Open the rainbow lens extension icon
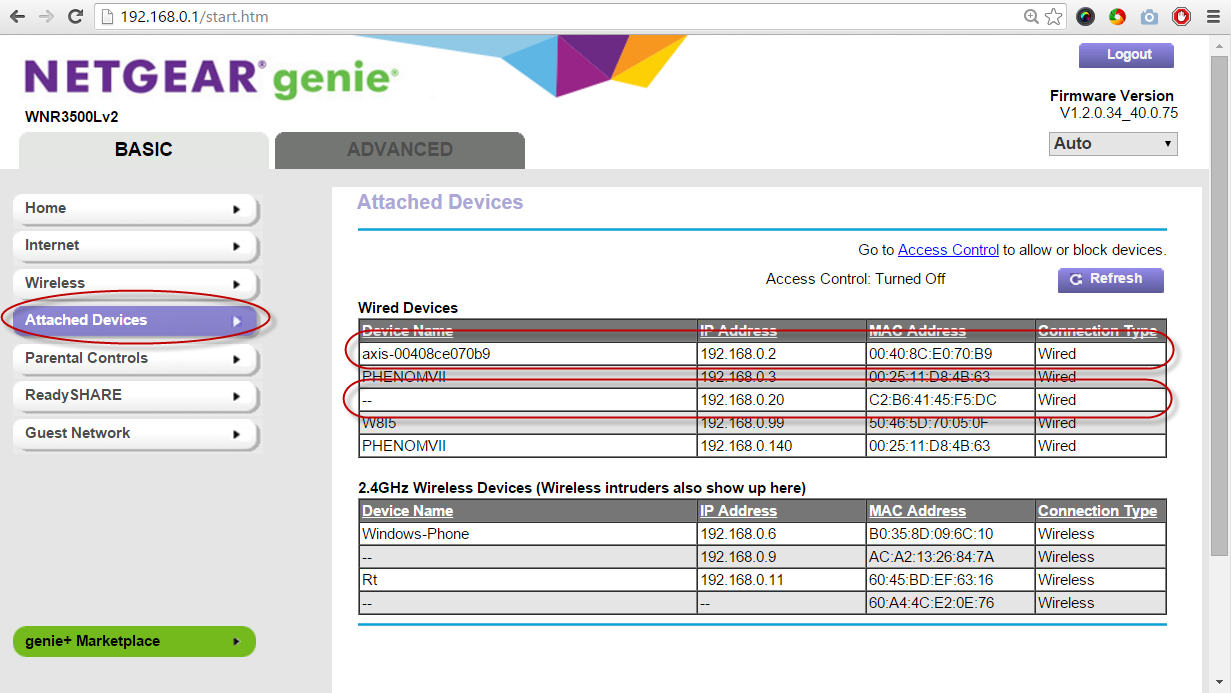The height and width of the screenshot is (693, 1231). pos(1086,17)
